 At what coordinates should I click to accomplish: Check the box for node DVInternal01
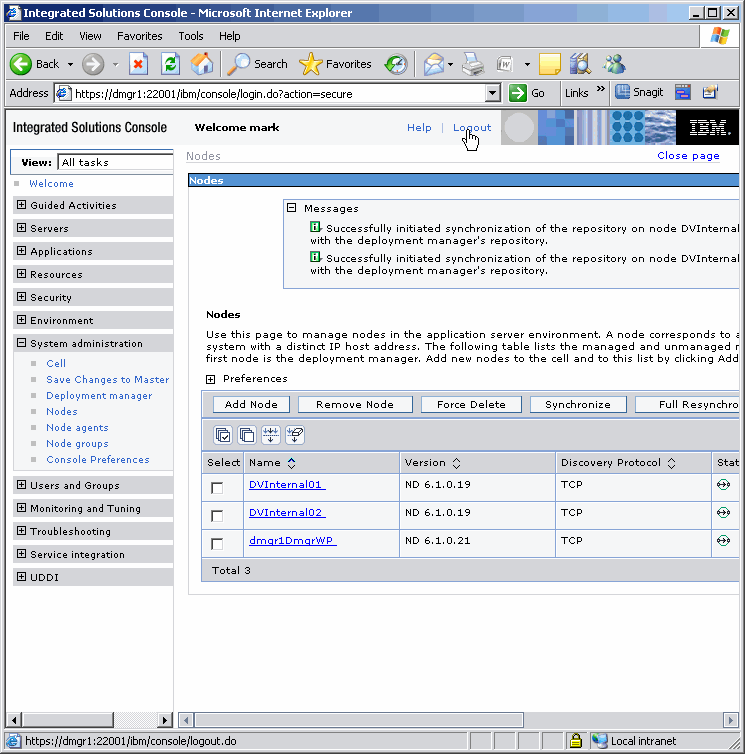[x=217, y=488]
